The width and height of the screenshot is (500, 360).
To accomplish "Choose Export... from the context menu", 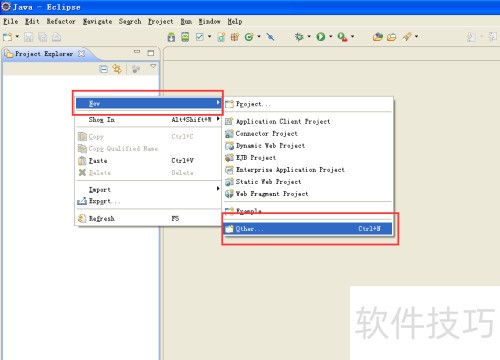I will pyautogui.click(x=148, y=201).
